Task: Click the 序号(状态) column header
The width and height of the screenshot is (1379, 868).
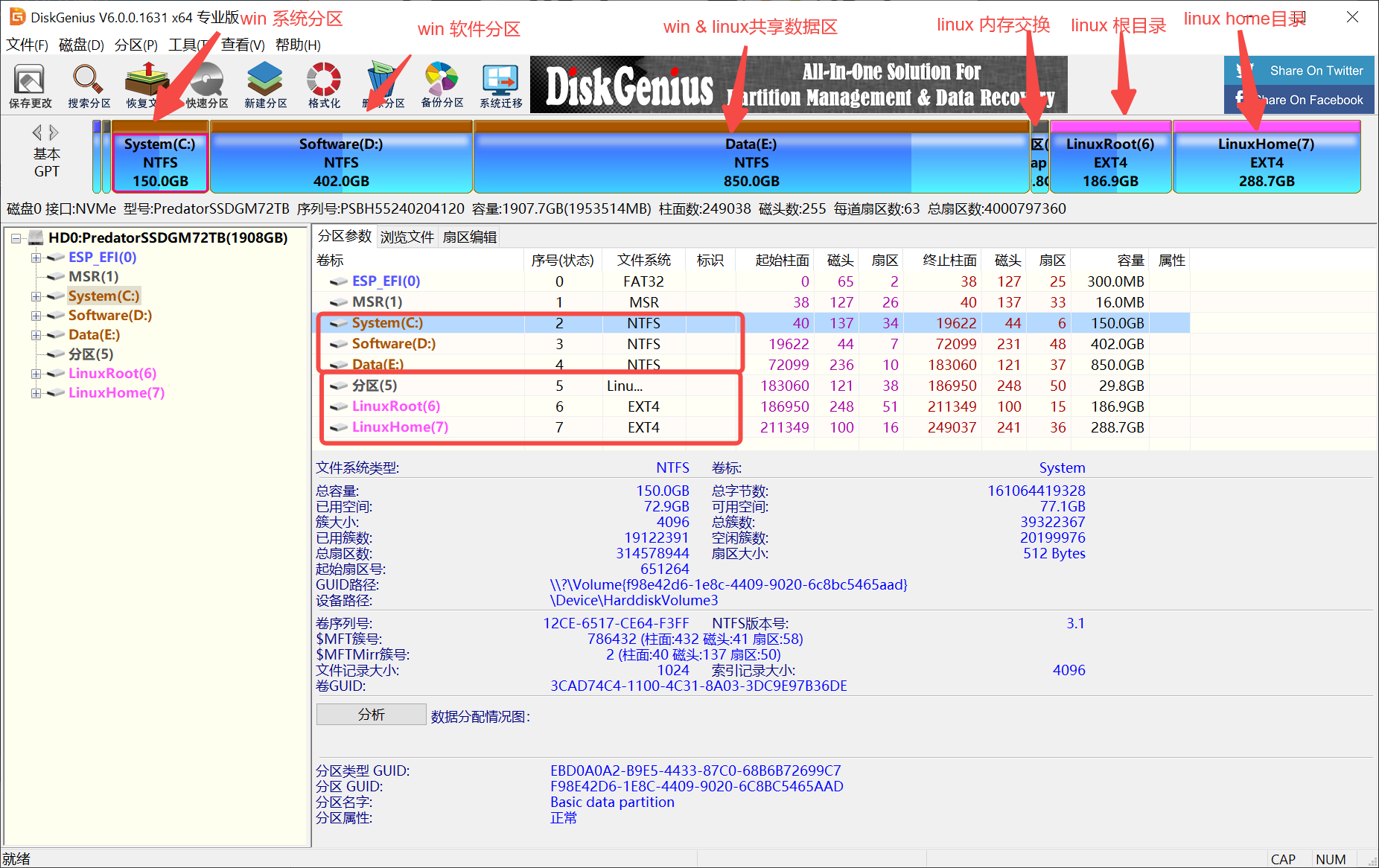Action: [x=563, y=261]
